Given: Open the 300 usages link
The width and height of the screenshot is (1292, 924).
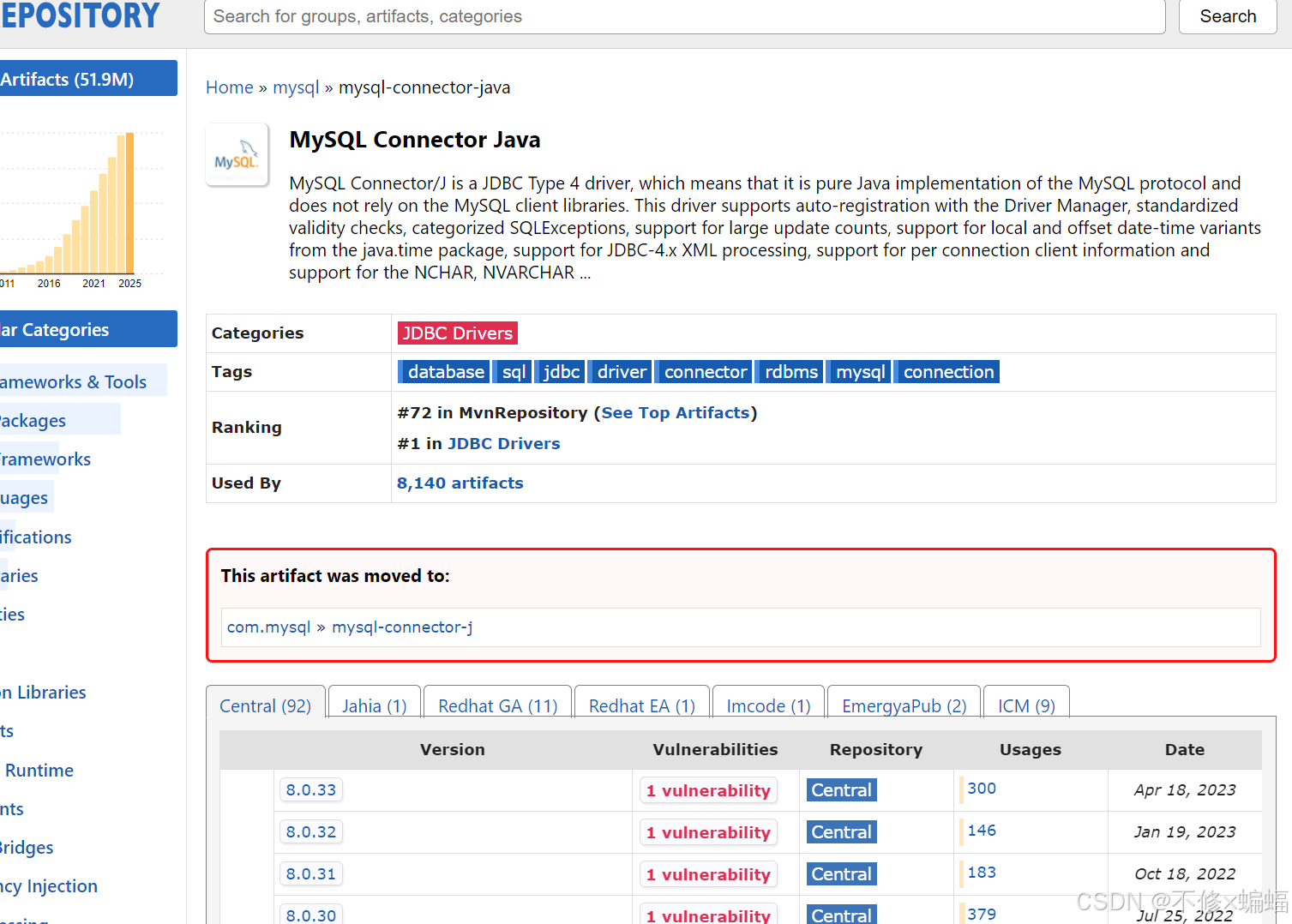Looking at the screenshot, I should tap(982, 789).
